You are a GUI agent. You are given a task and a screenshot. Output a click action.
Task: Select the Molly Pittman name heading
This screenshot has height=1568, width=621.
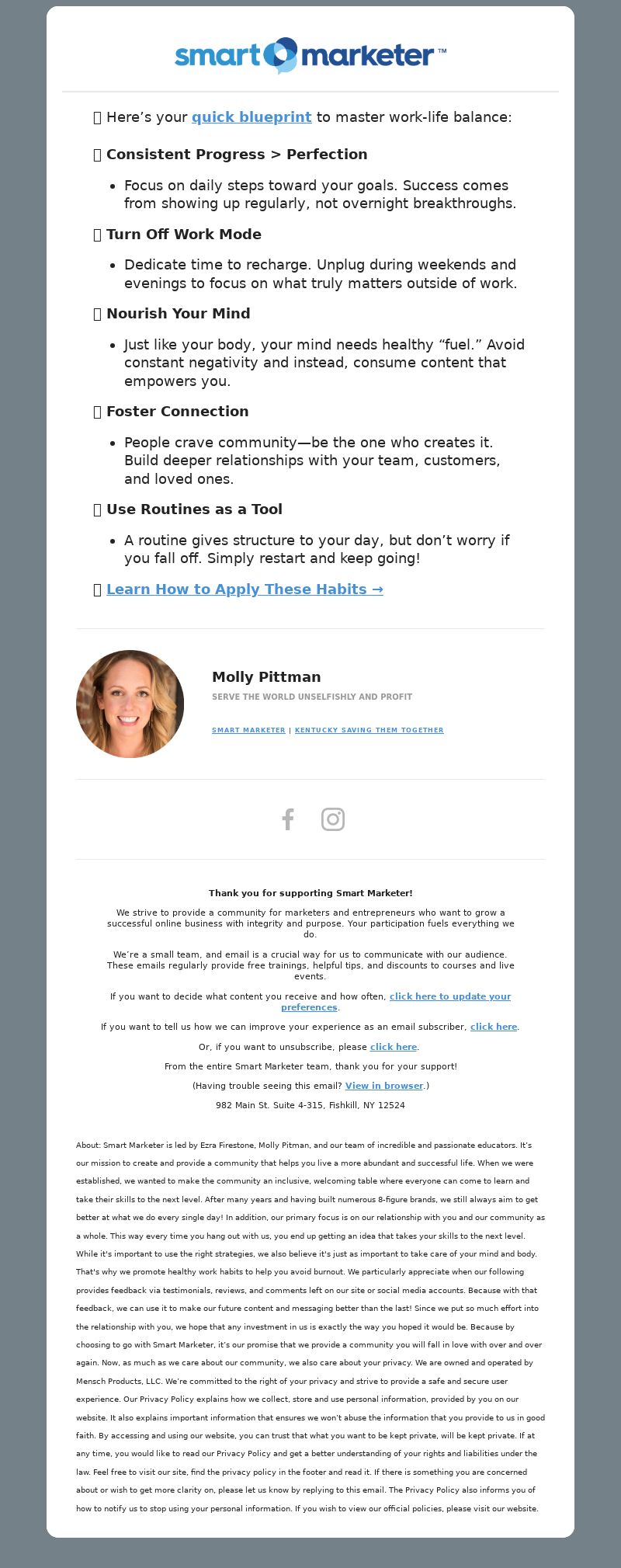point(266,677)
